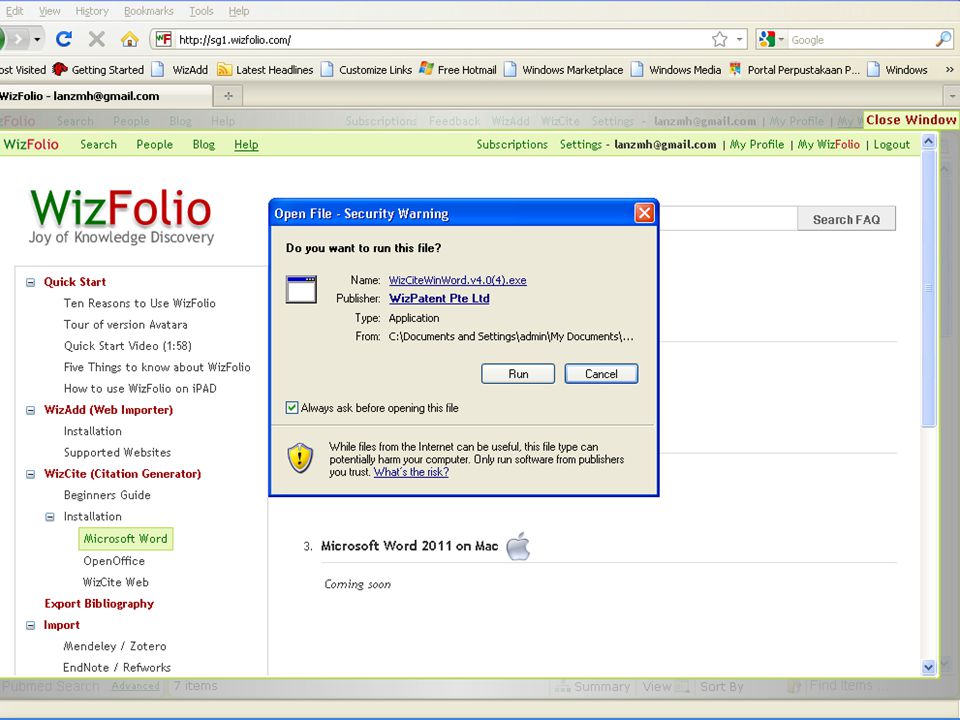Click the Google search engine icon

[767, 40]
